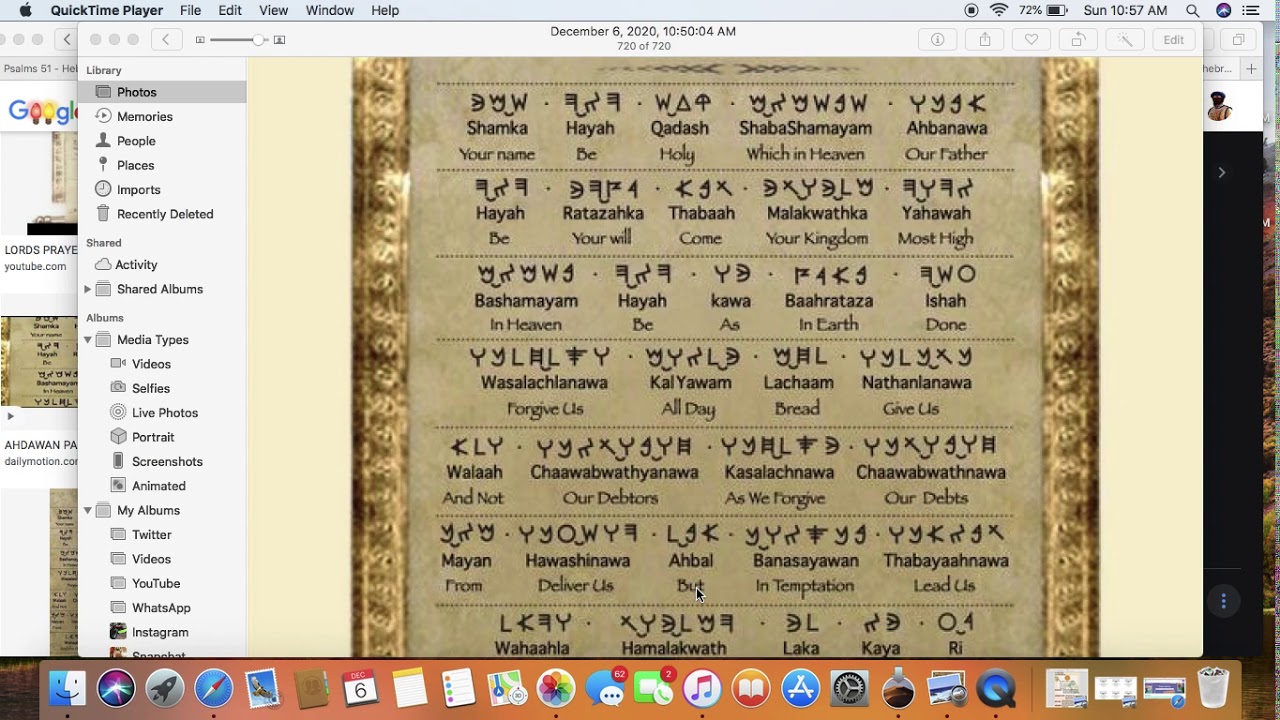
Task: Rotate the photo using toolbar rotate icon
Action: tap(1078, 40)
